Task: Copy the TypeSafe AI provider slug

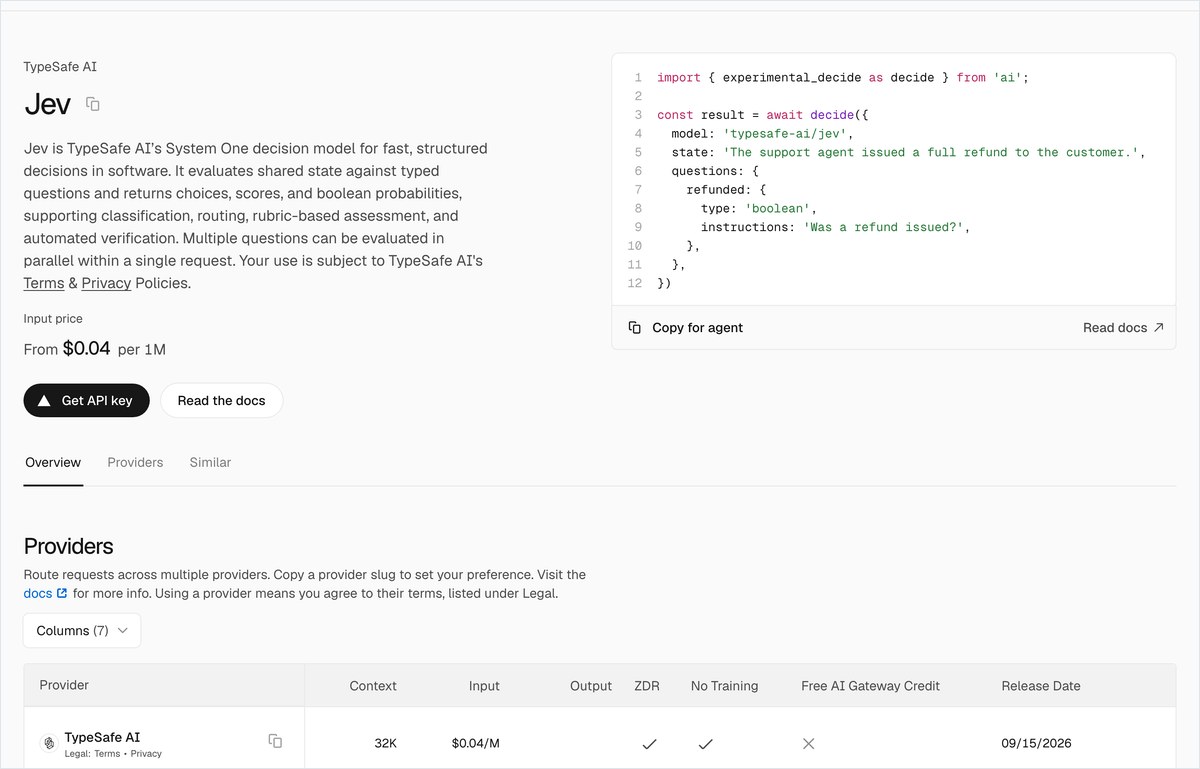Action: (275, 741)
